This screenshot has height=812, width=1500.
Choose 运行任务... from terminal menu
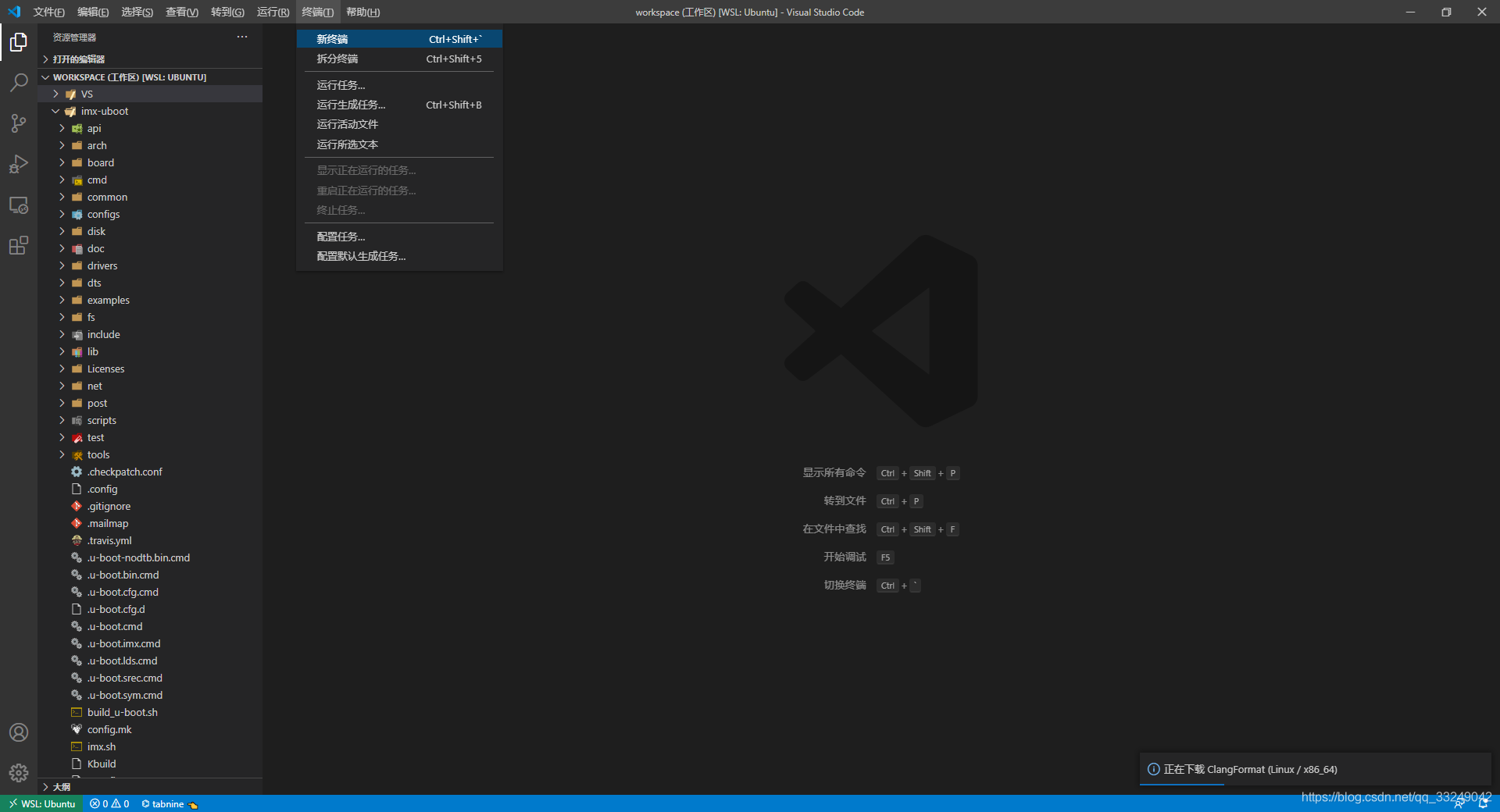click(399, 85)
